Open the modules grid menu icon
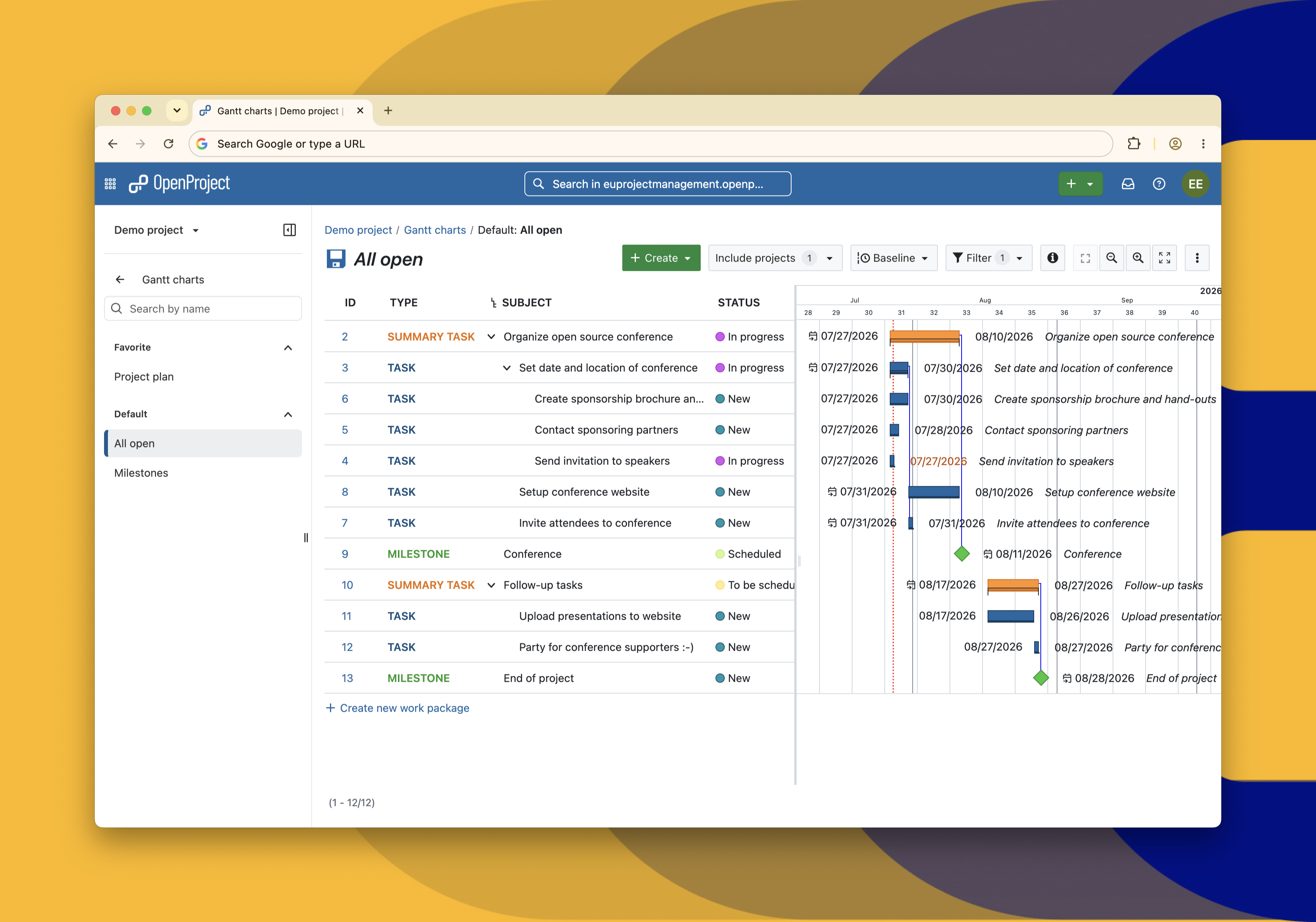The image size is (1316, 922). 110,184
